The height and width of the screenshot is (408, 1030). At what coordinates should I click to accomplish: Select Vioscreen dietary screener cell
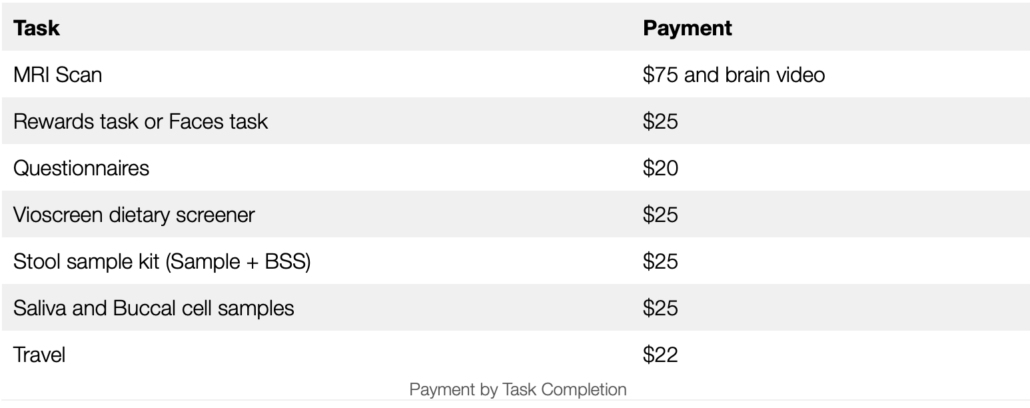[134, 215]
